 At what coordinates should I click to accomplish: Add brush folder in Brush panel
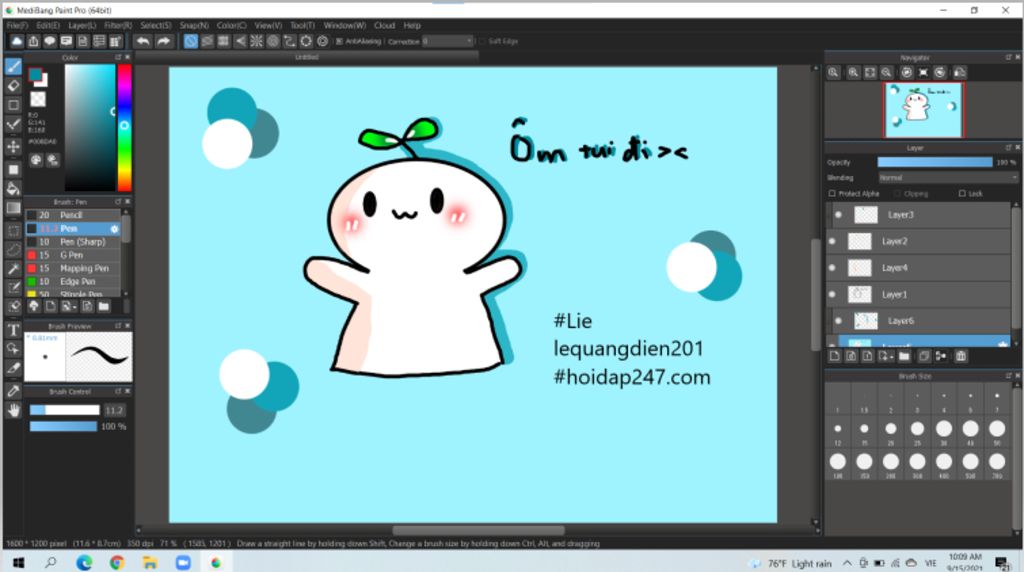[x=104, y=306]
